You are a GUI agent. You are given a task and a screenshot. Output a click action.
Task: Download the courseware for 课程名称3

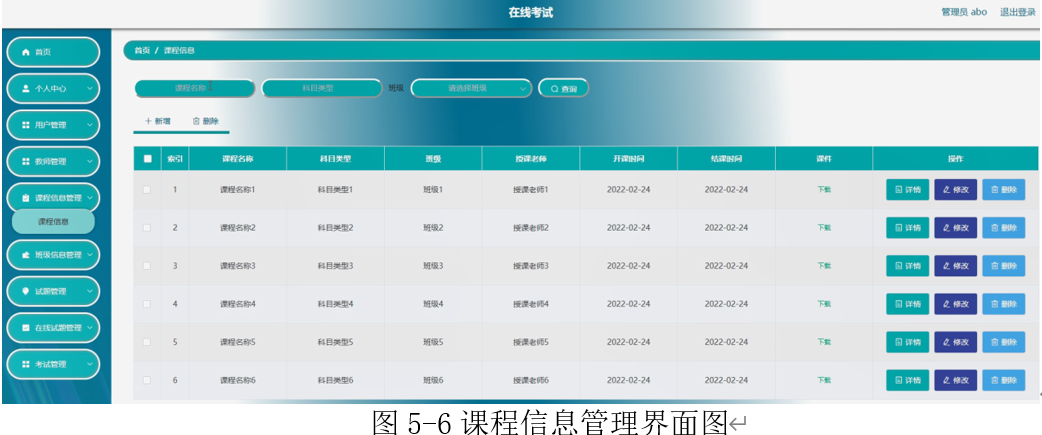(x=823, y=266)
